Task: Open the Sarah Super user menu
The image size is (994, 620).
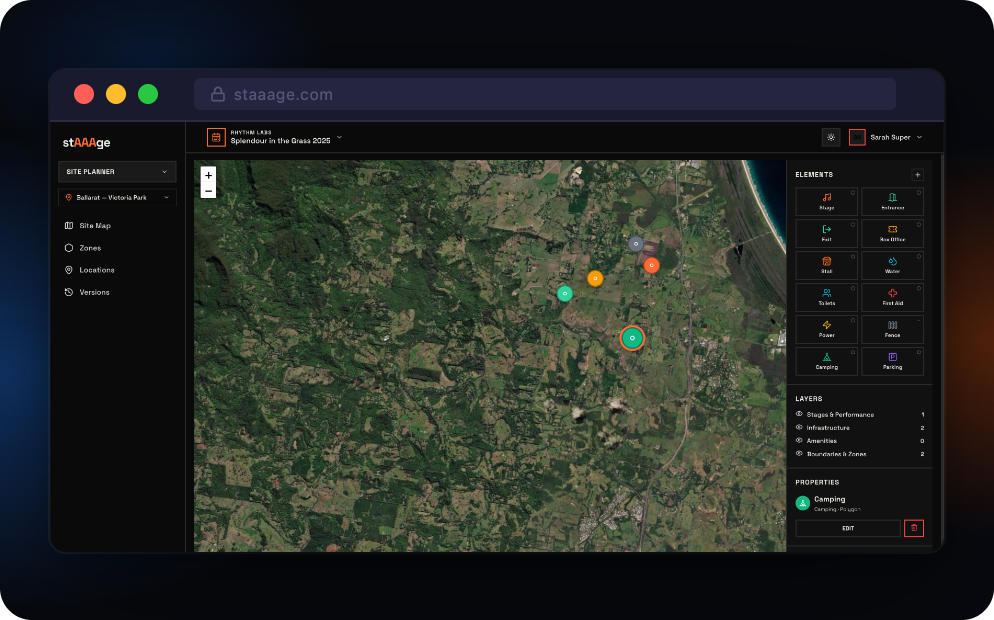Action: pos(886,137)
